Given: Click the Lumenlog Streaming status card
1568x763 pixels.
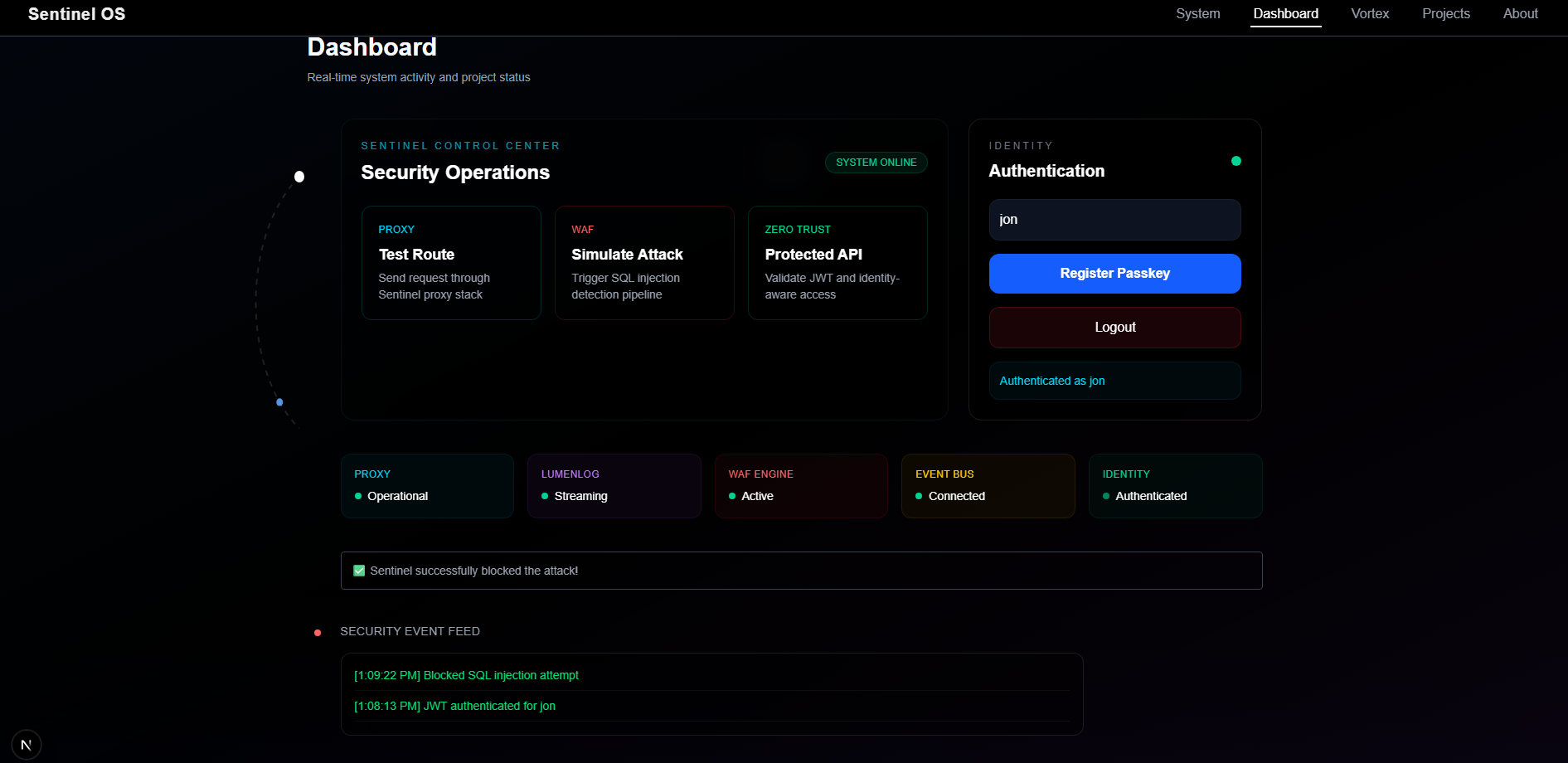Looking at the screenshot, I should point(614,486).
